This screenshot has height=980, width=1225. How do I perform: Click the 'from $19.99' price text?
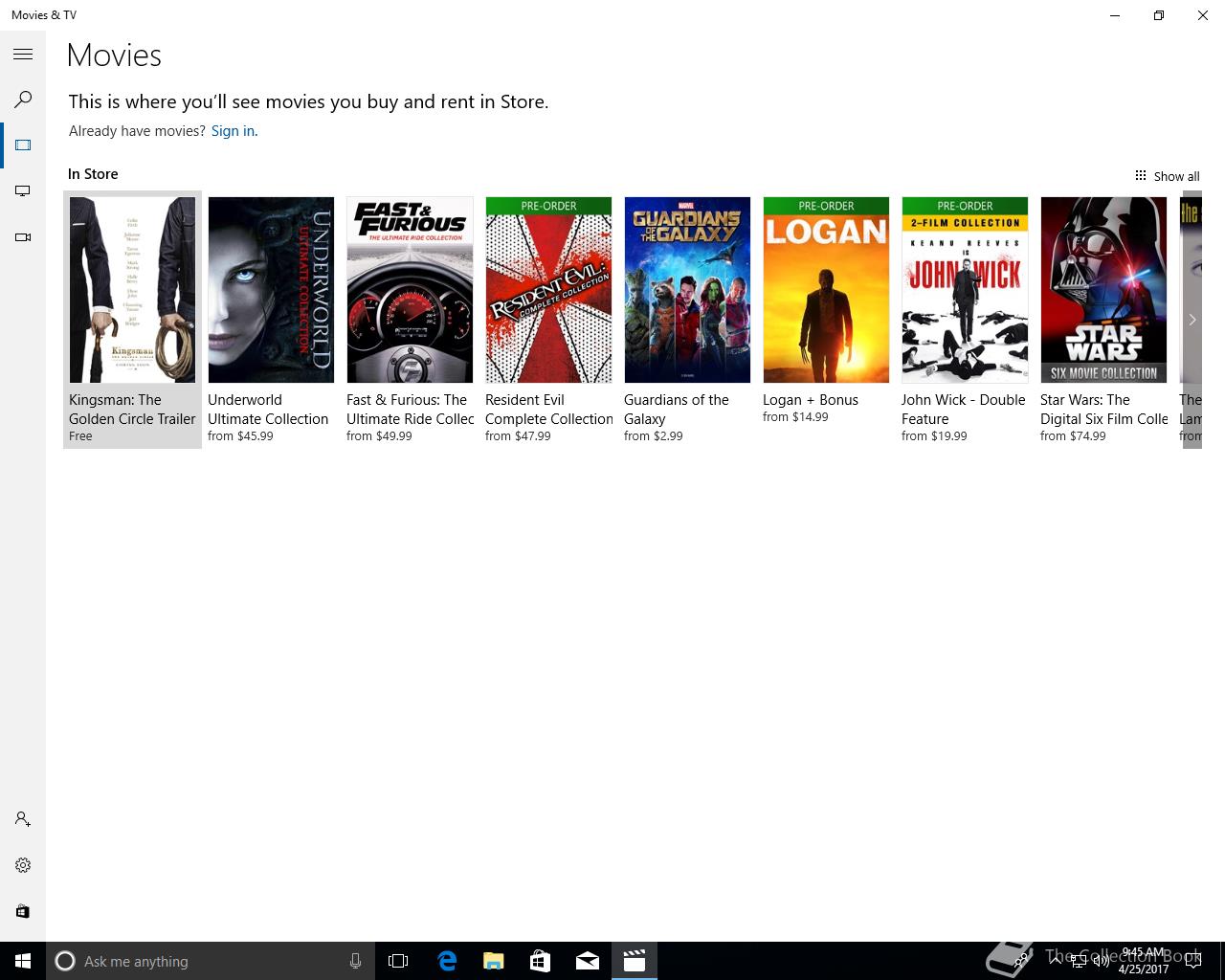(x=934, y=436)
